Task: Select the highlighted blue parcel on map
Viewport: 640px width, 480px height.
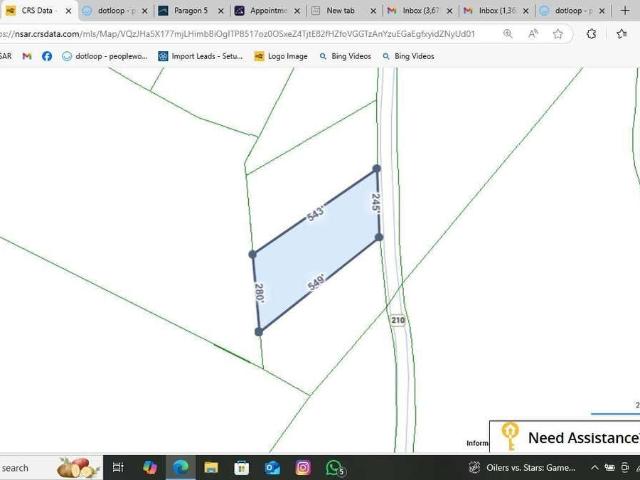Action: coord(315,250)
